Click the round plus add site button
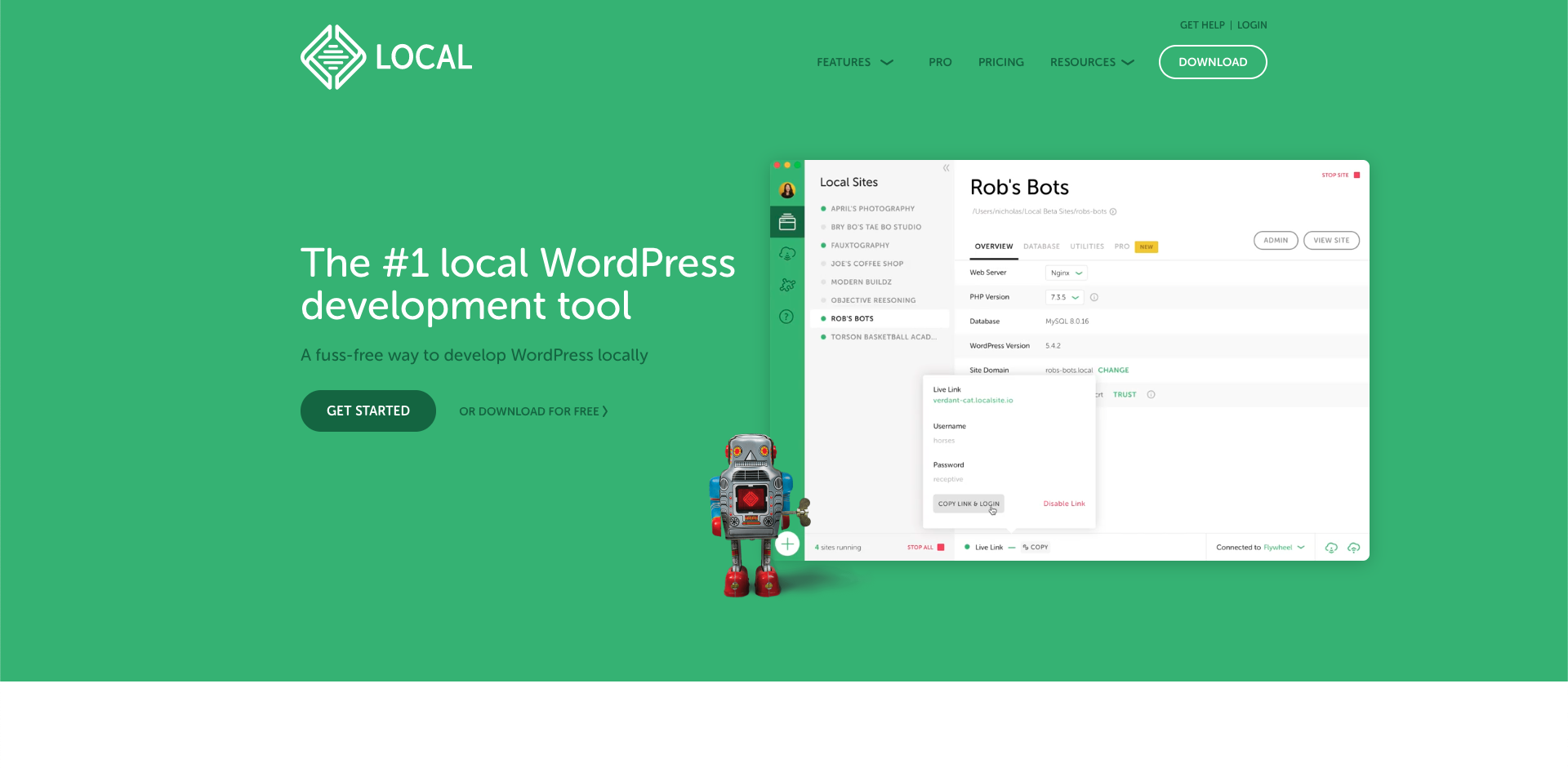 (787, 544)
